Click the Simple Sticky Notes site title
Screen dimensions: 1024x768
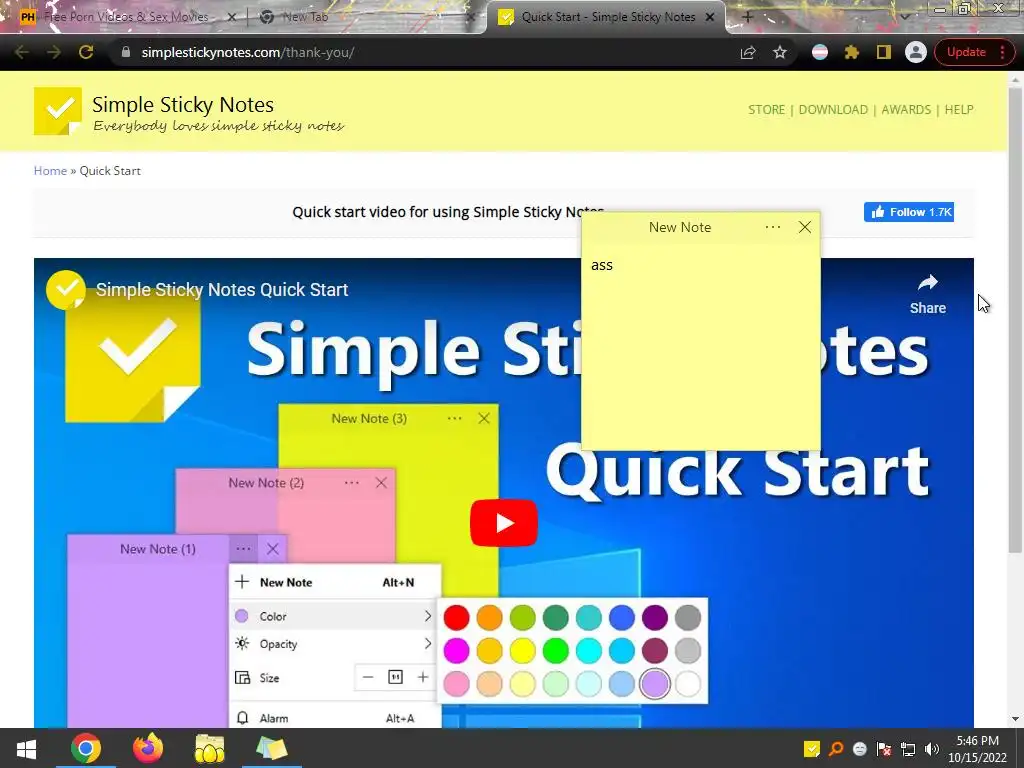tap(183, 104)
